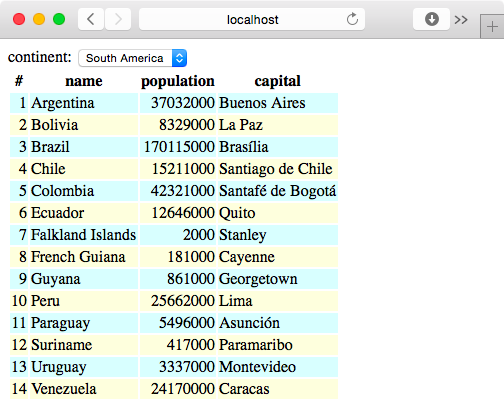
Task: Open the Safari downloads button
Action: click(x=432, y=19)
